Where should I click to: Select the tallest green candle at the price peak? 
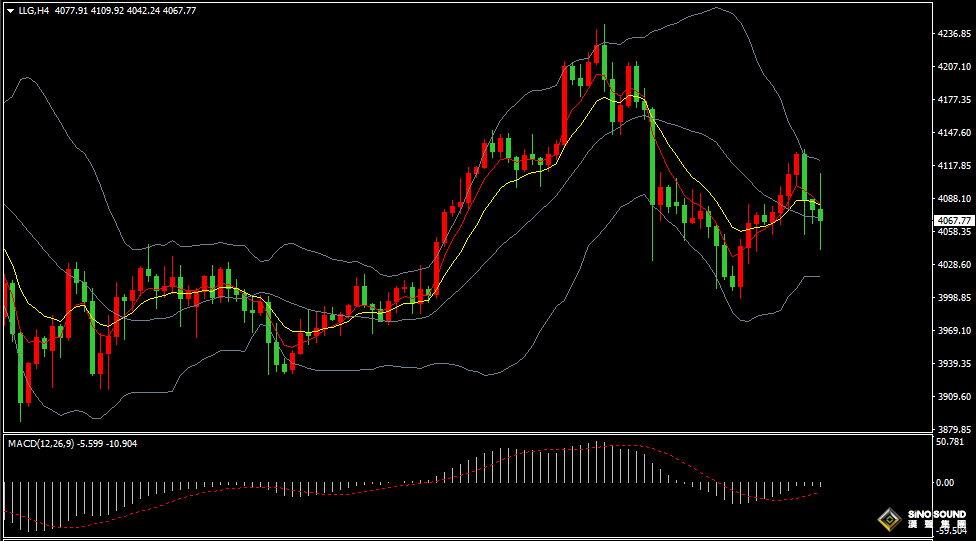point(604,58)
